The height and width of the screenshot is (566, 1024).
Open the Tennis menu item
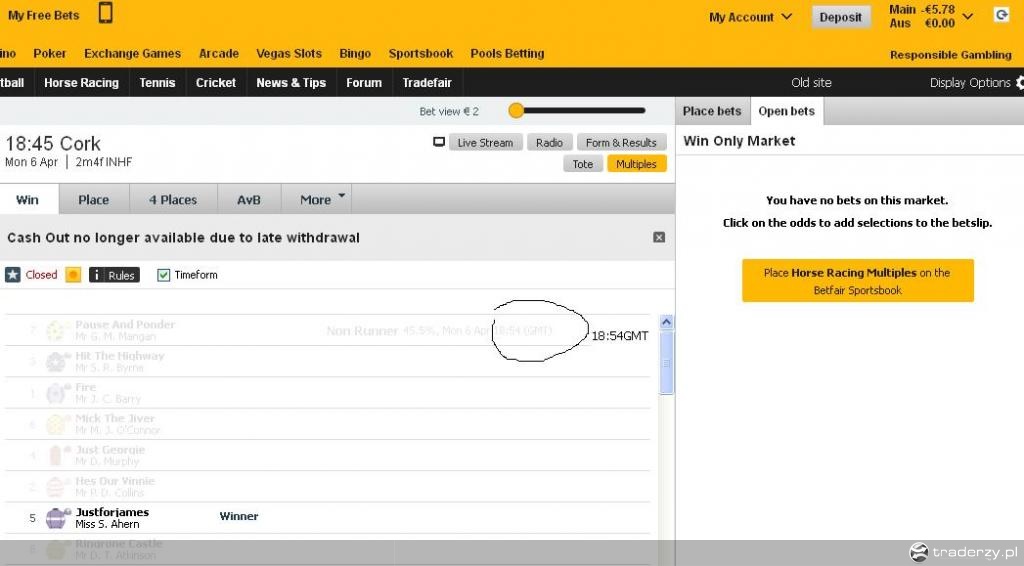[157, 83]
